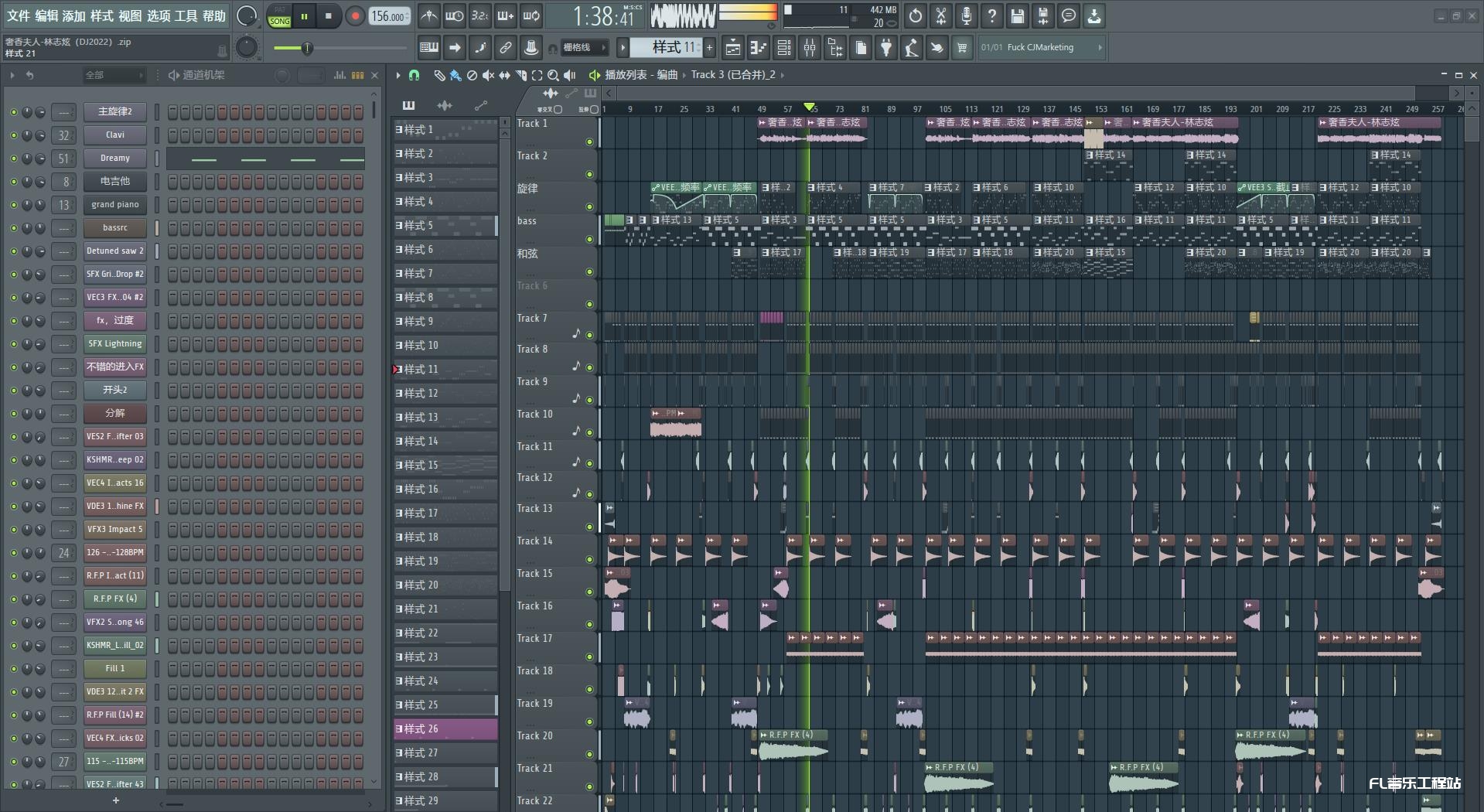Open the shopping cart content library
This screenshot has height=812, width=1484.
[962, 48]
